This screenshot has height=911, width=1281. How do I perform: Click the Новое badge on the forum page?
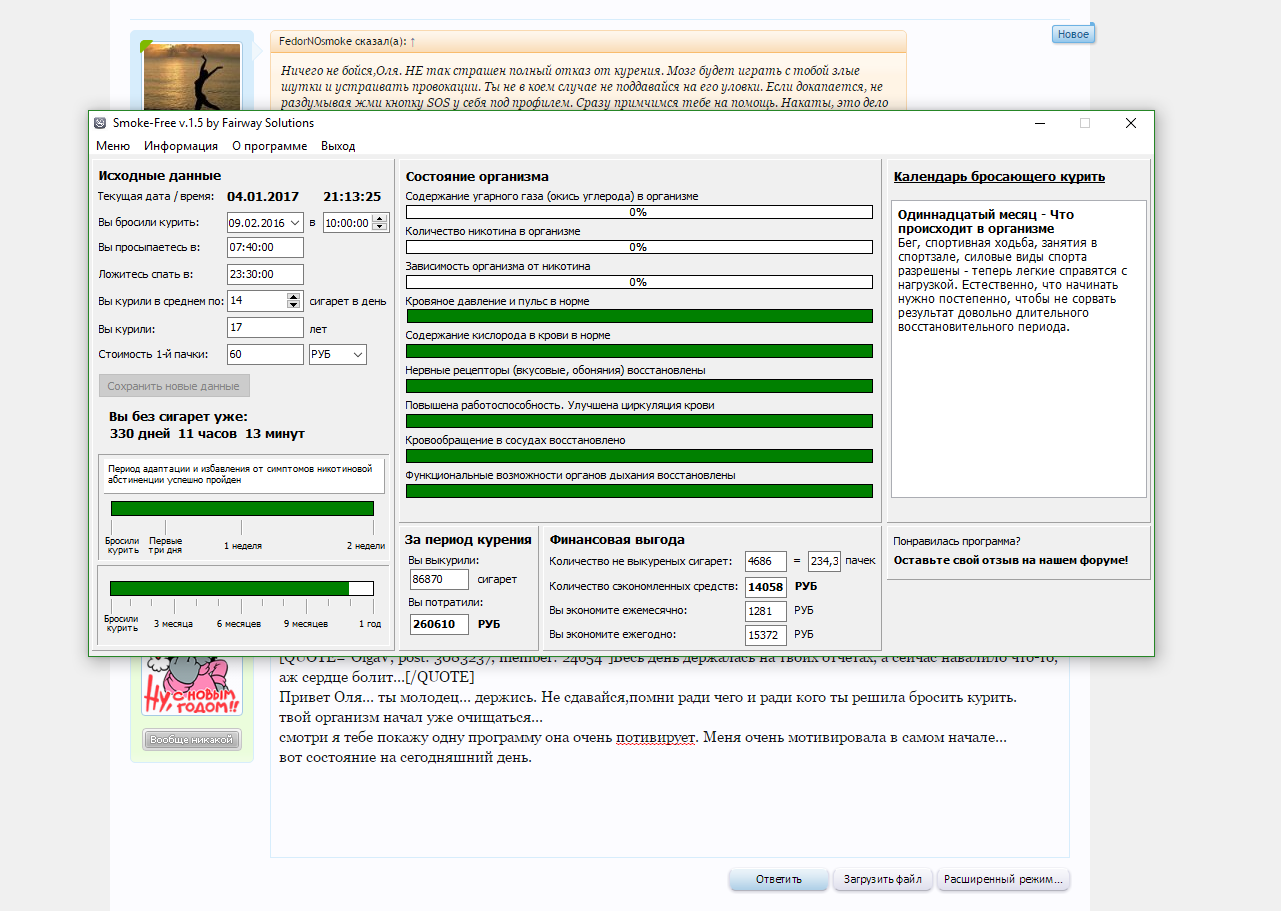(1073, 34)
